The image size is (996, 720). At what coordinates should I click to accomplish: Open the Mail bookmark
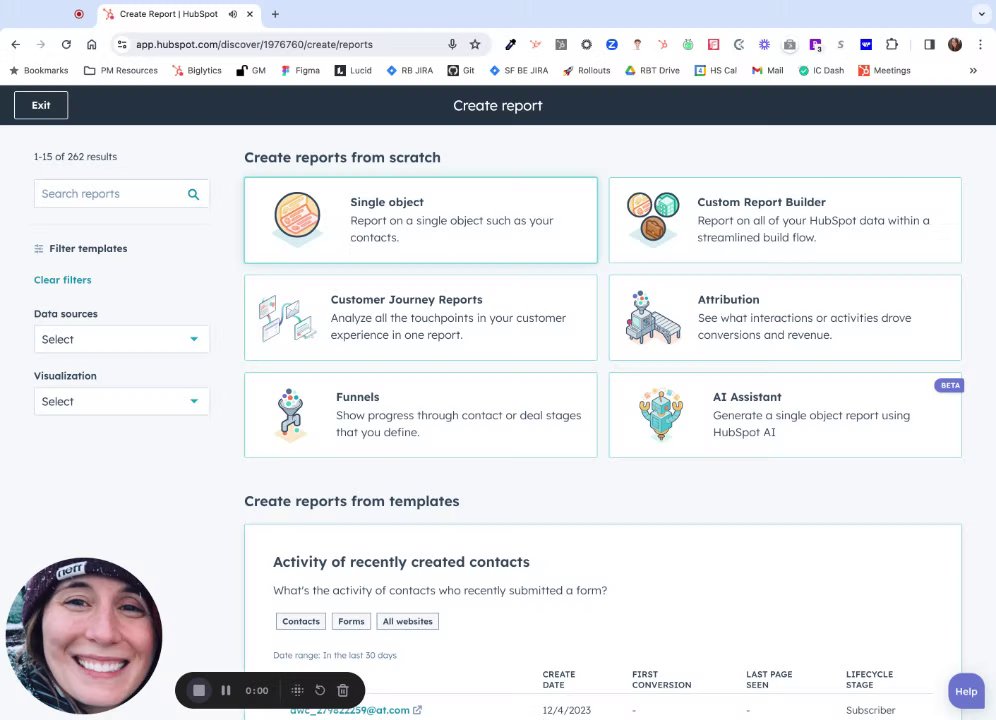coord(767,71)
